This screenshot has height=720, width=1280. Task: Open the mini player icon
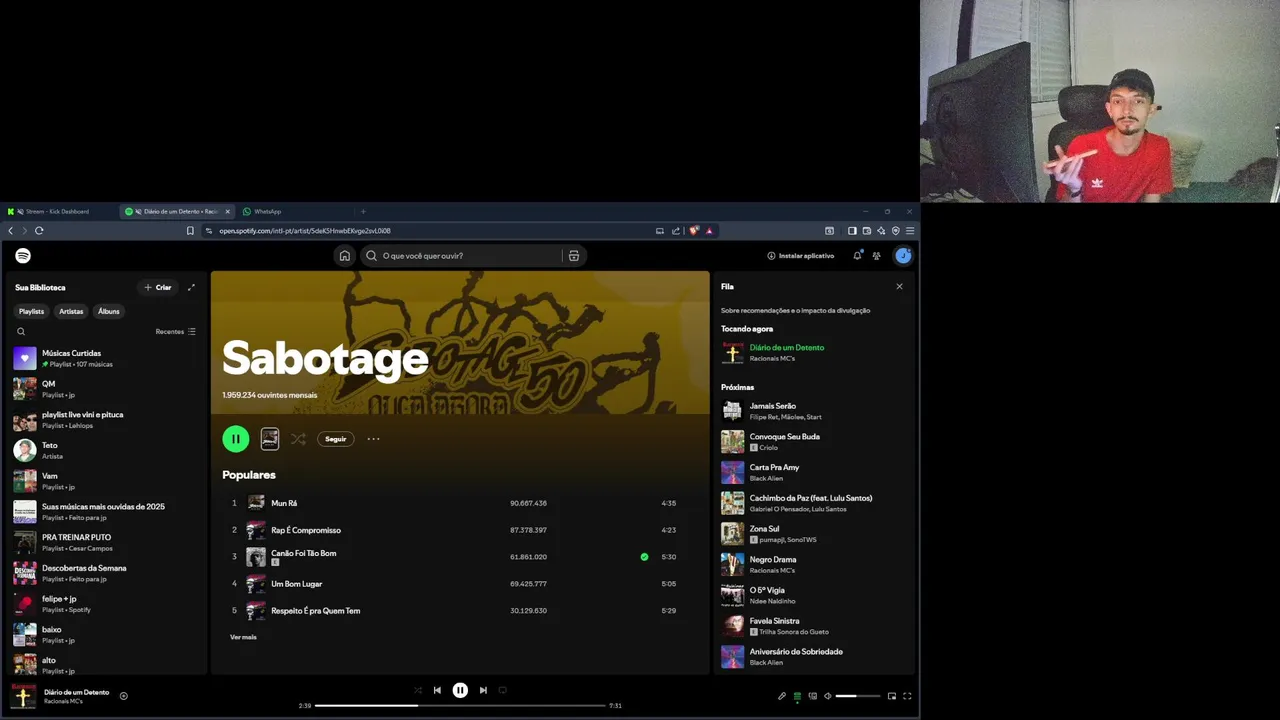click(892, 696)
